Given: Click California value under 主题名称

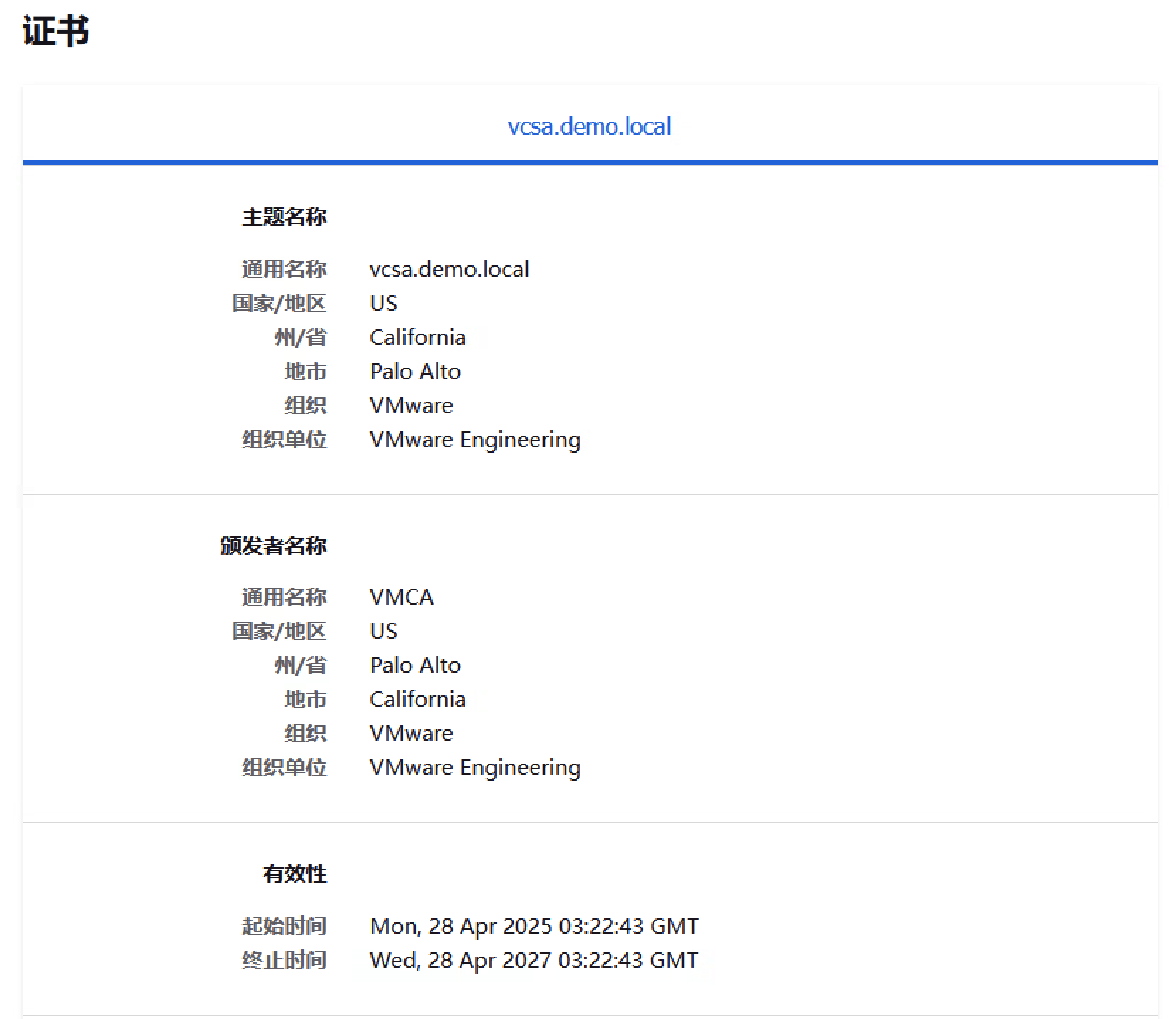Looking at the screenshot, I should (x=418, y=337).
